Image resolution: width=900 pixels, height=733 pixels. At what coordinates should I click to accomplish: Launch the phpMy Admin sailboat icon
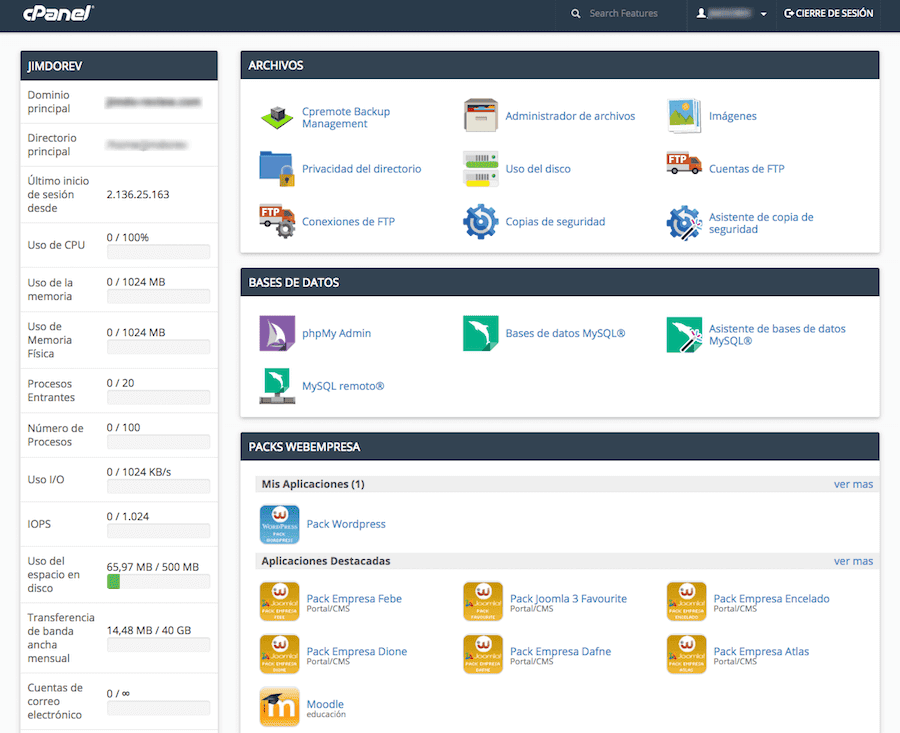(277, 333)
